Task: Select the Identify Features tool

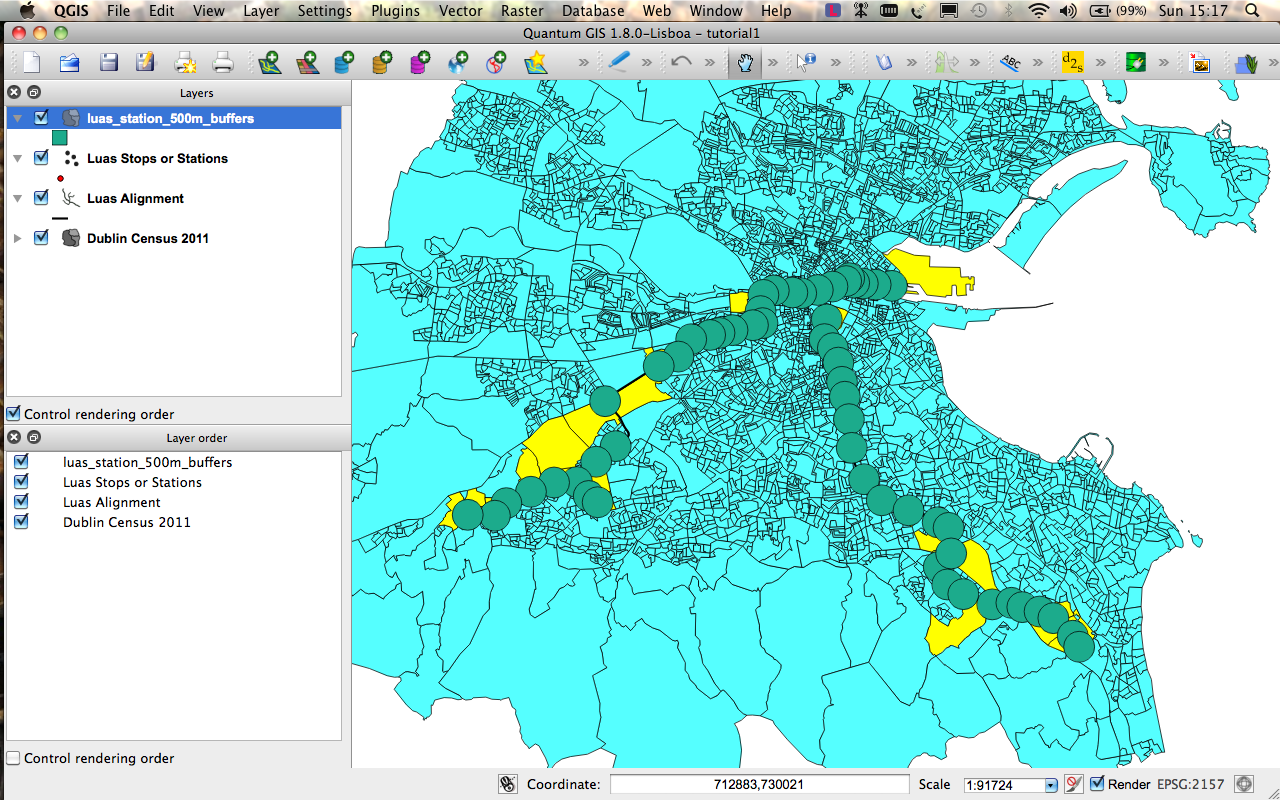Action: [x=806, y=62]
